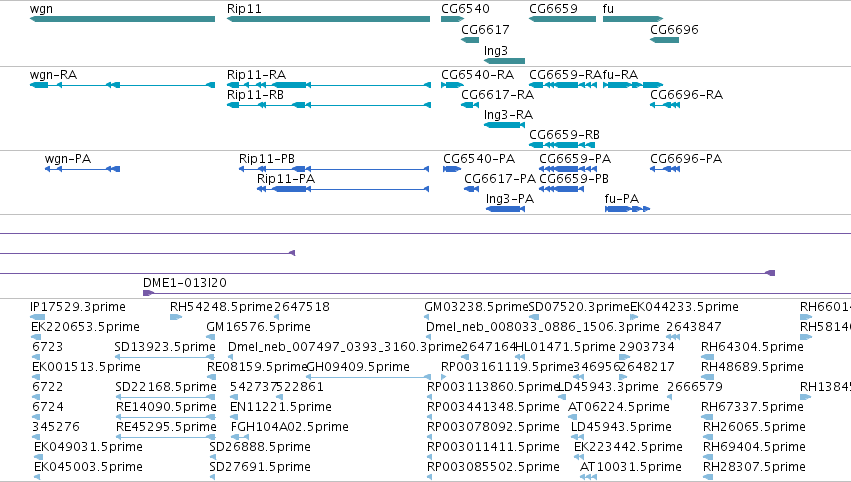Click the RE45295.5prime EST label
The height and width of the screenshot is (482, 851).
click(167, 428)
